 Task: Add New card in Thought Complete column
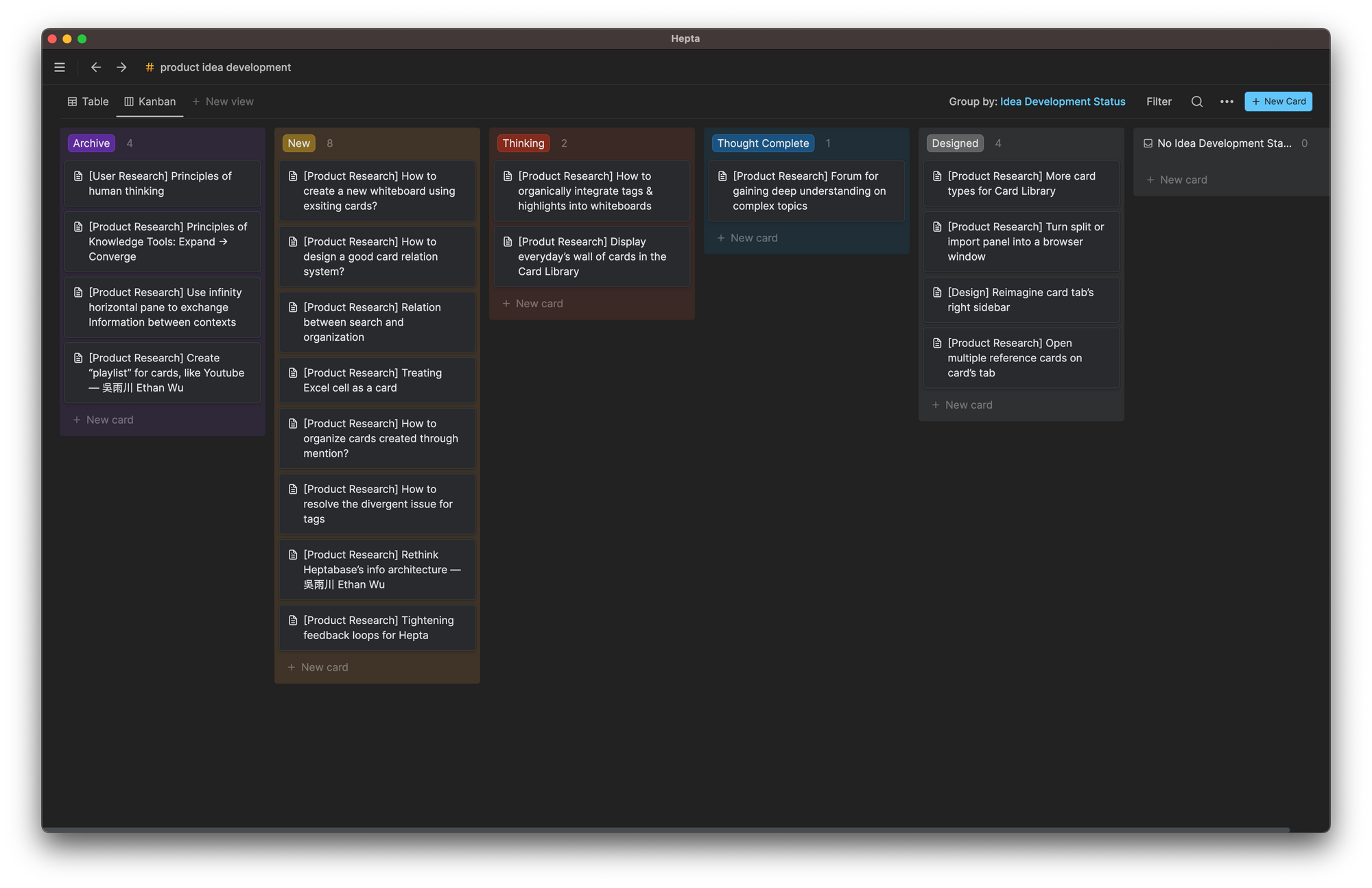[x=747, y=238]
